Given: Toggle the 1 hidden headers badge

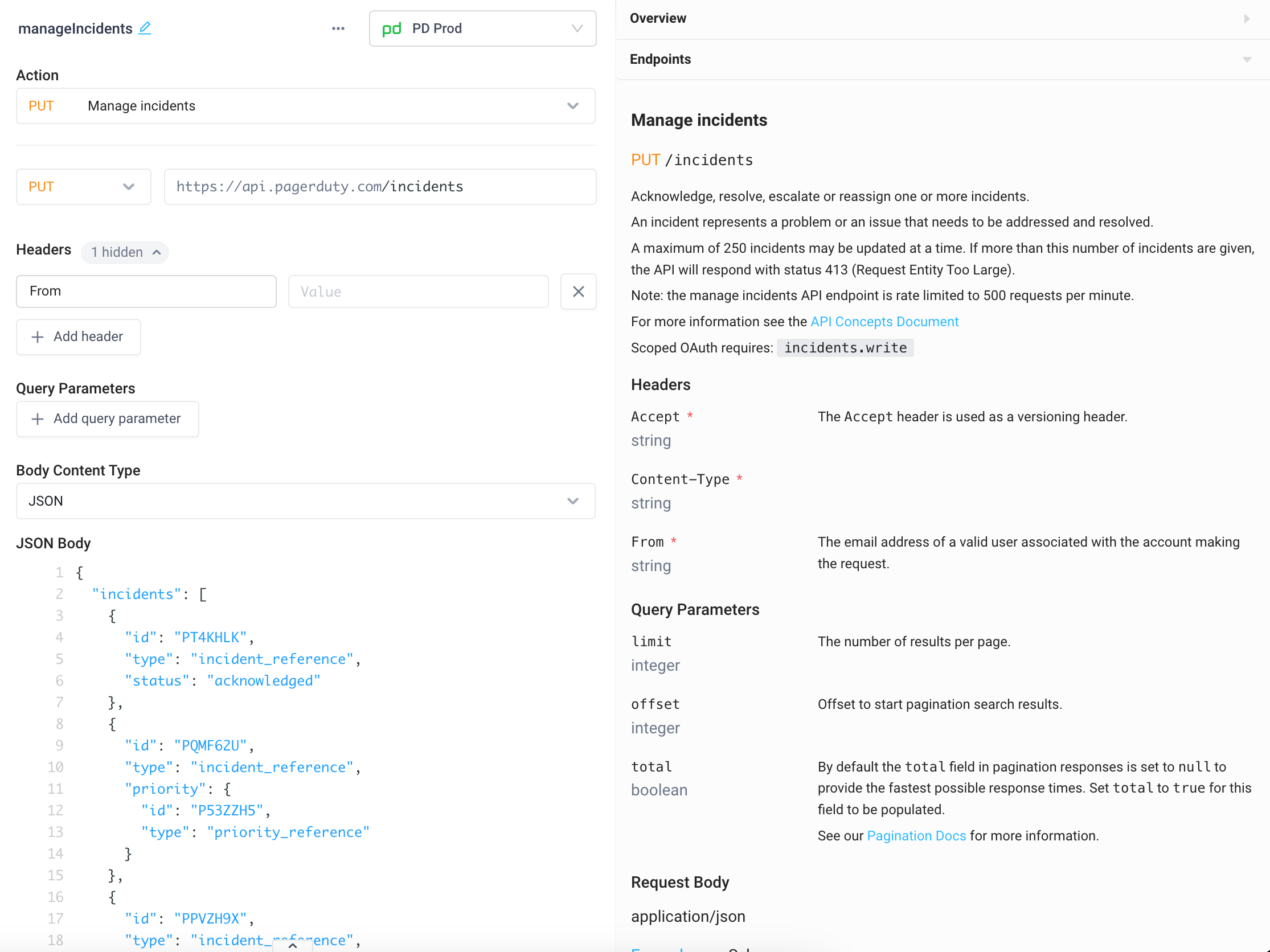Looking at the screenshot, I should 125,252.
